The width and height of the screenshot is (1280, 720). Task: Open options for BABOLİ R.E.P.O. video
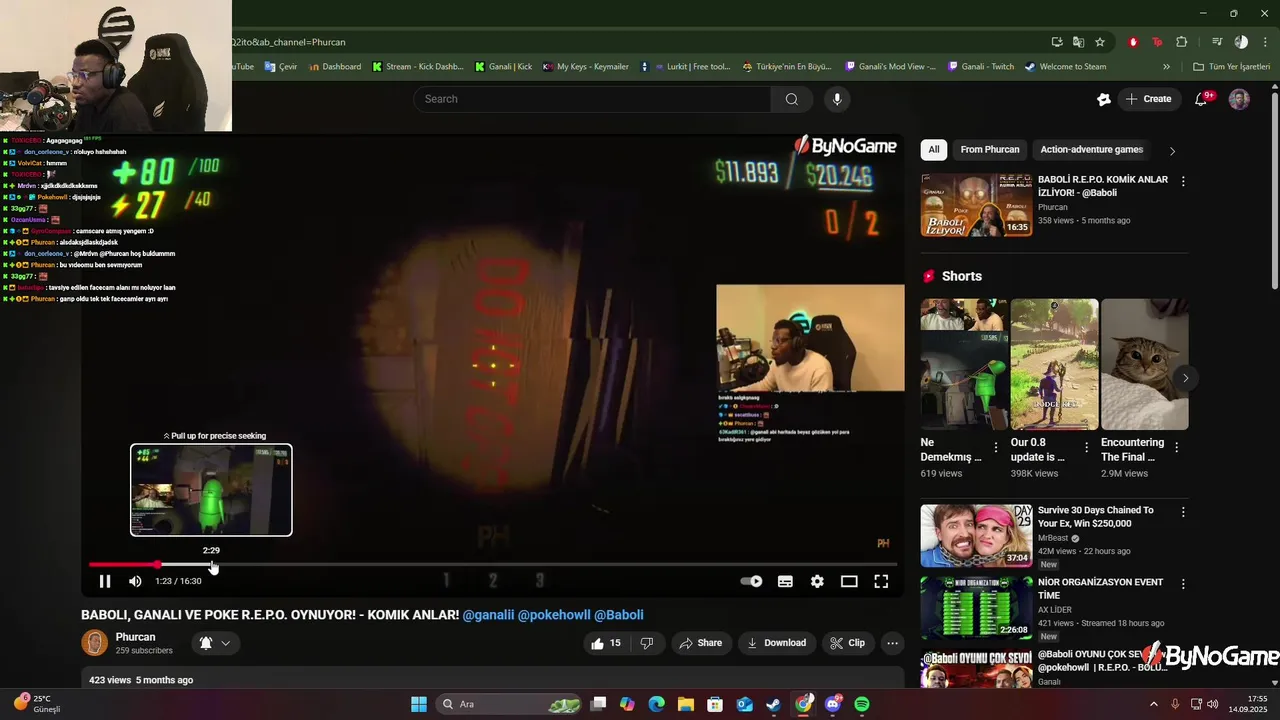(1183, 181)
